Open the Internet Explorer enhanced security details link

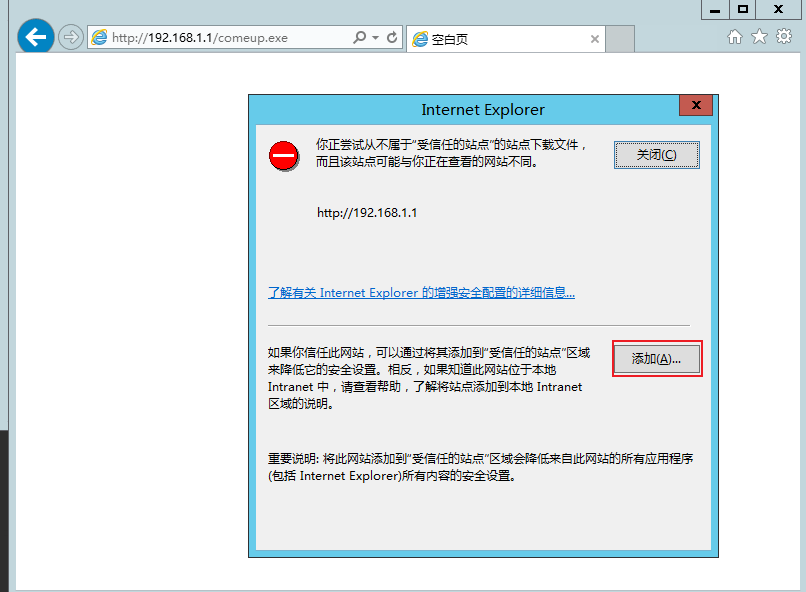[421, 293]
